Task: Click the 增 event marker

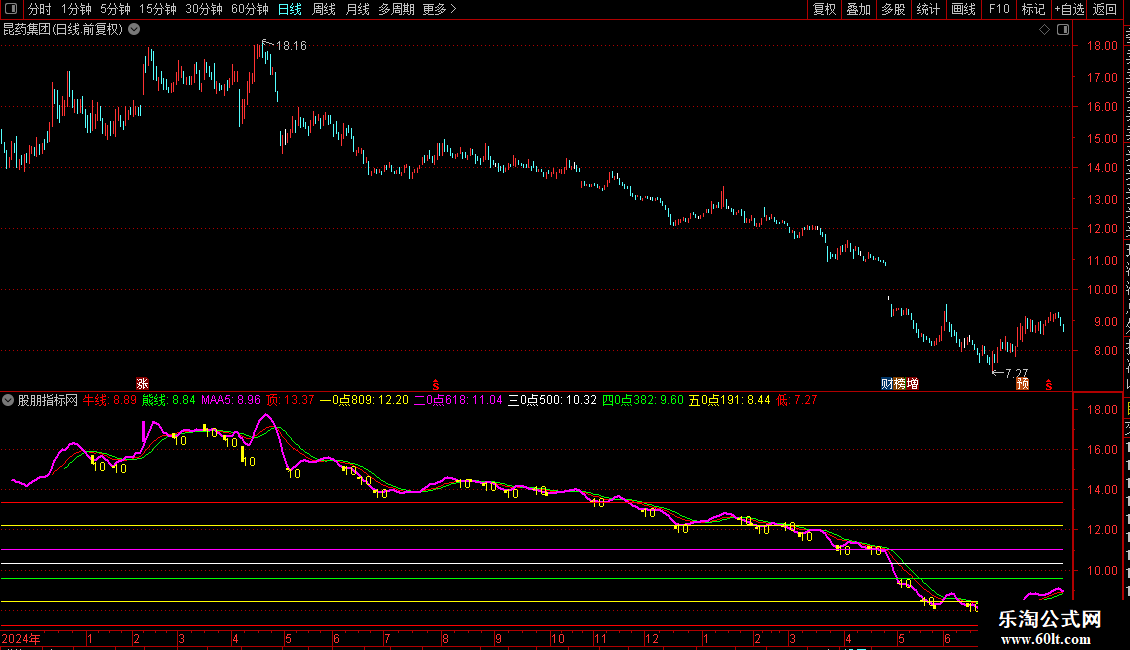Action: point(912,383)
